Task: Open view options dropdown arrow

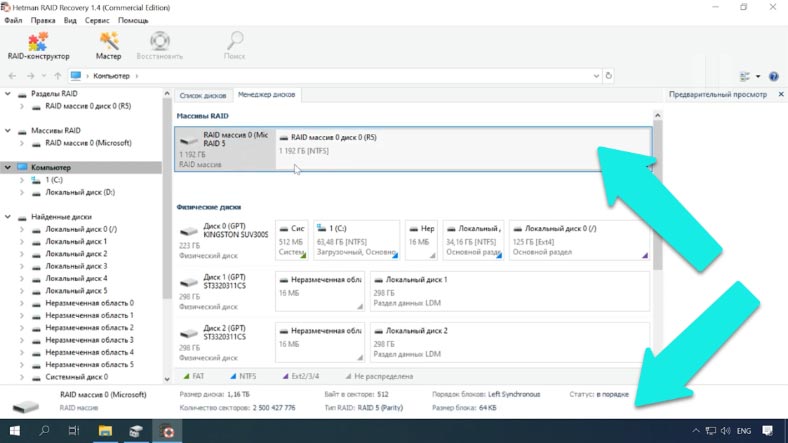Action: [x=758, y=76]
